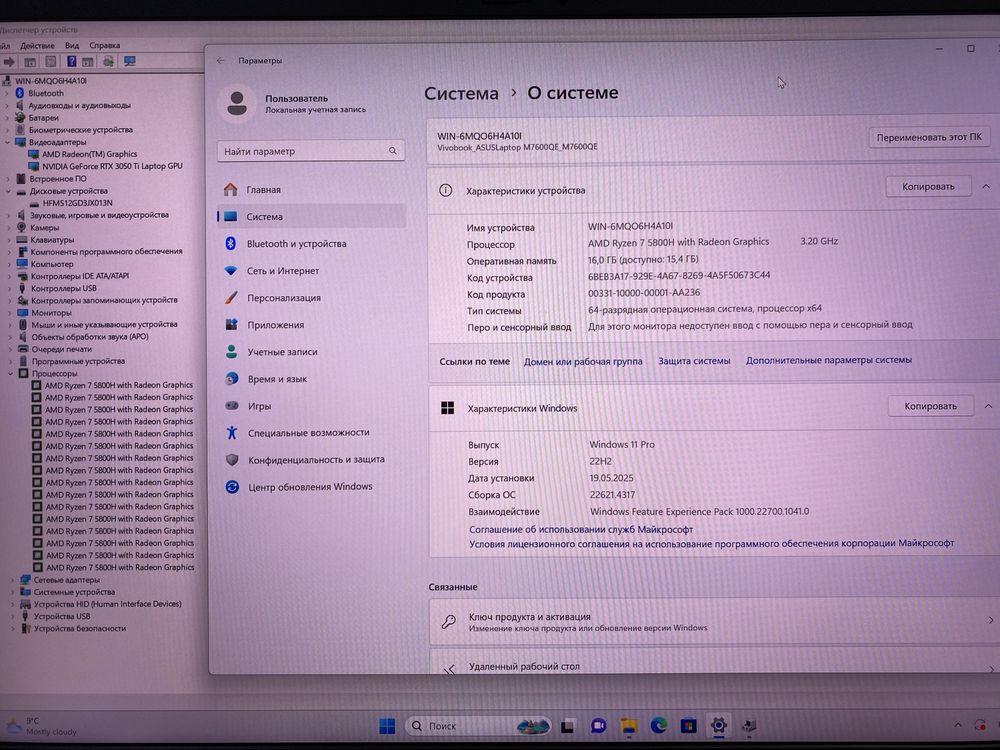This screenshot has width=1000, height=750.
Task: Open the purple chat app on taskbar
Action: pos(598,726)
